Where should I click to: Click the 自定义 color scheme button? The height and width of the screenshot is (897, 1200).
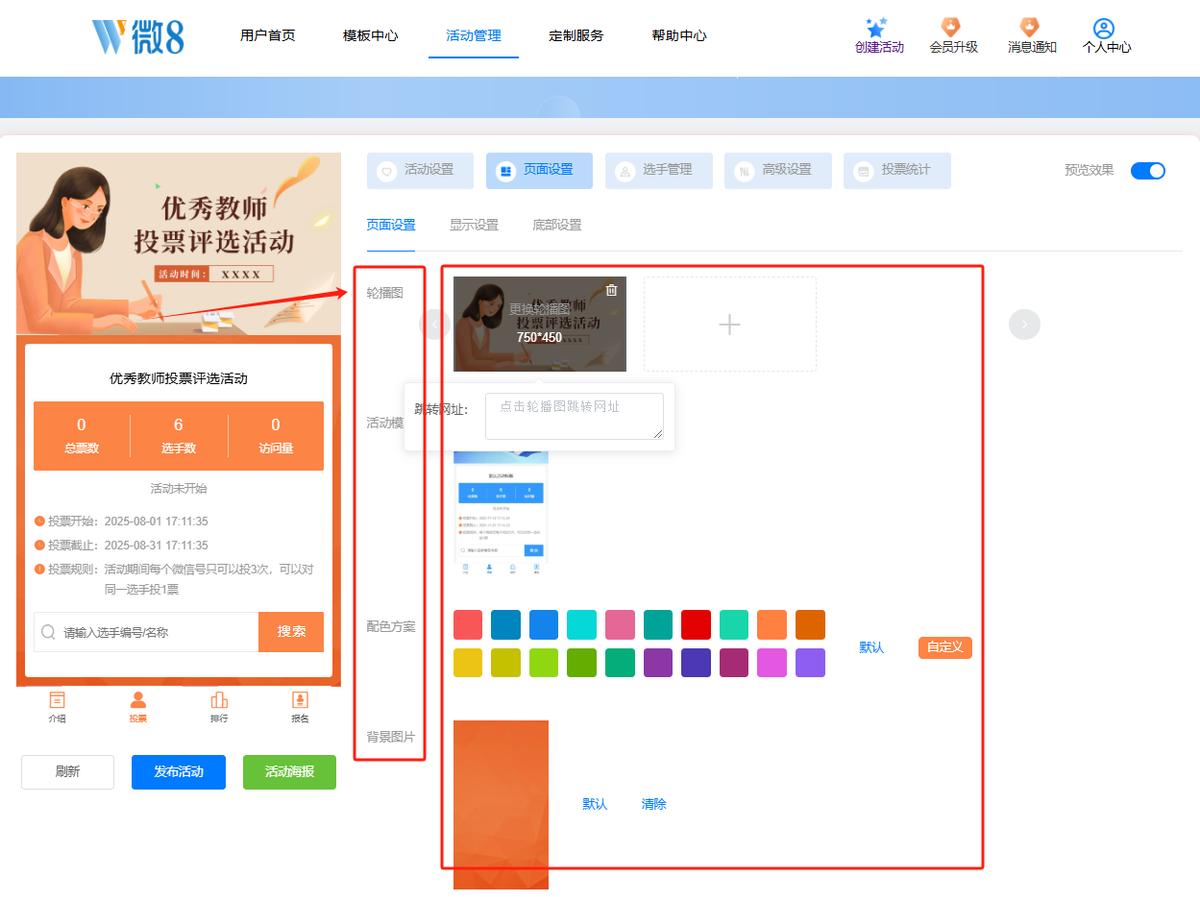pyautogui.click(x=945, y=647)
